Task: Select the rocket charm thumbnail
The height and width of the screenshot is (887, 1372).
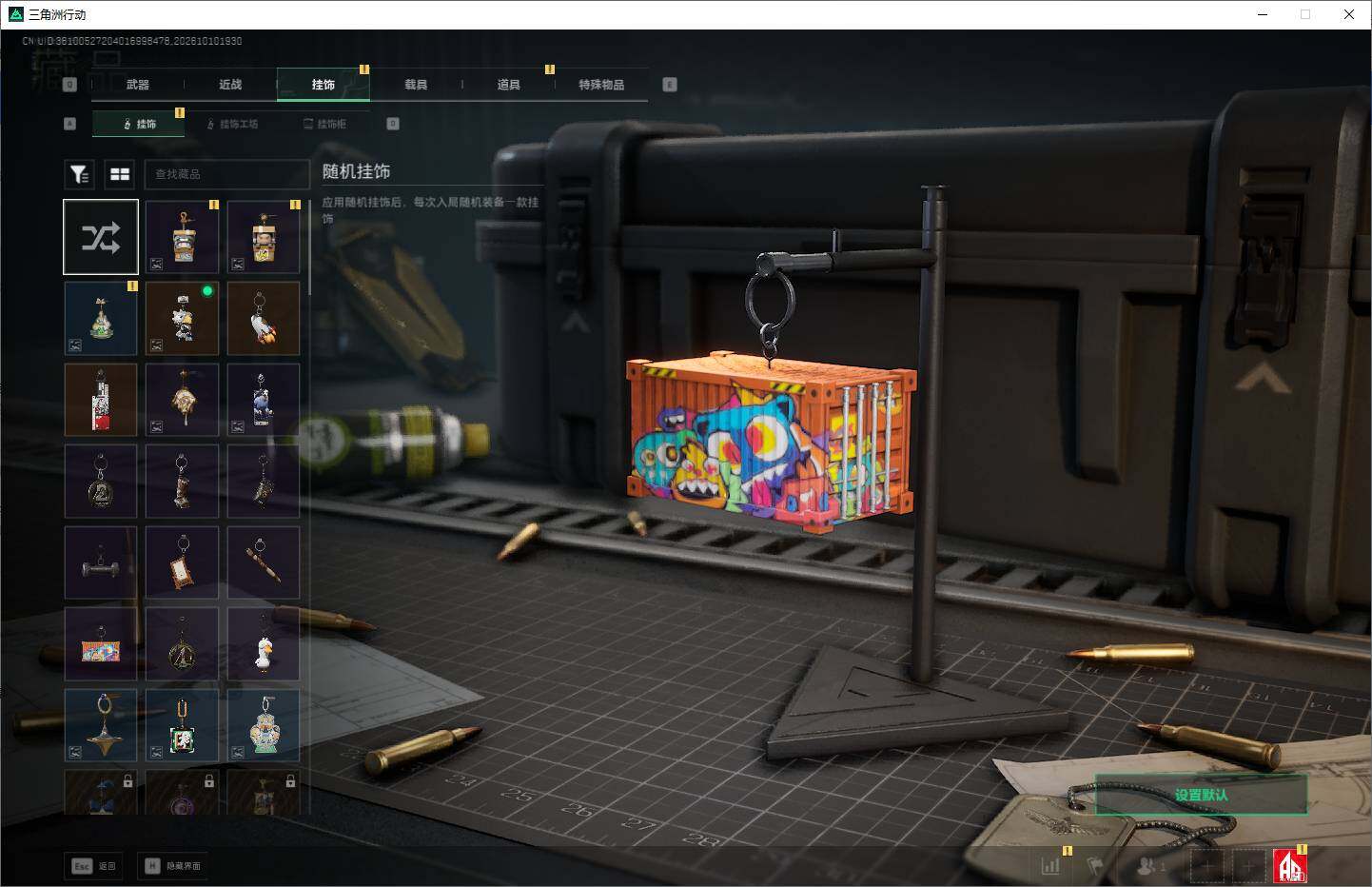Action: coord(264,318)
